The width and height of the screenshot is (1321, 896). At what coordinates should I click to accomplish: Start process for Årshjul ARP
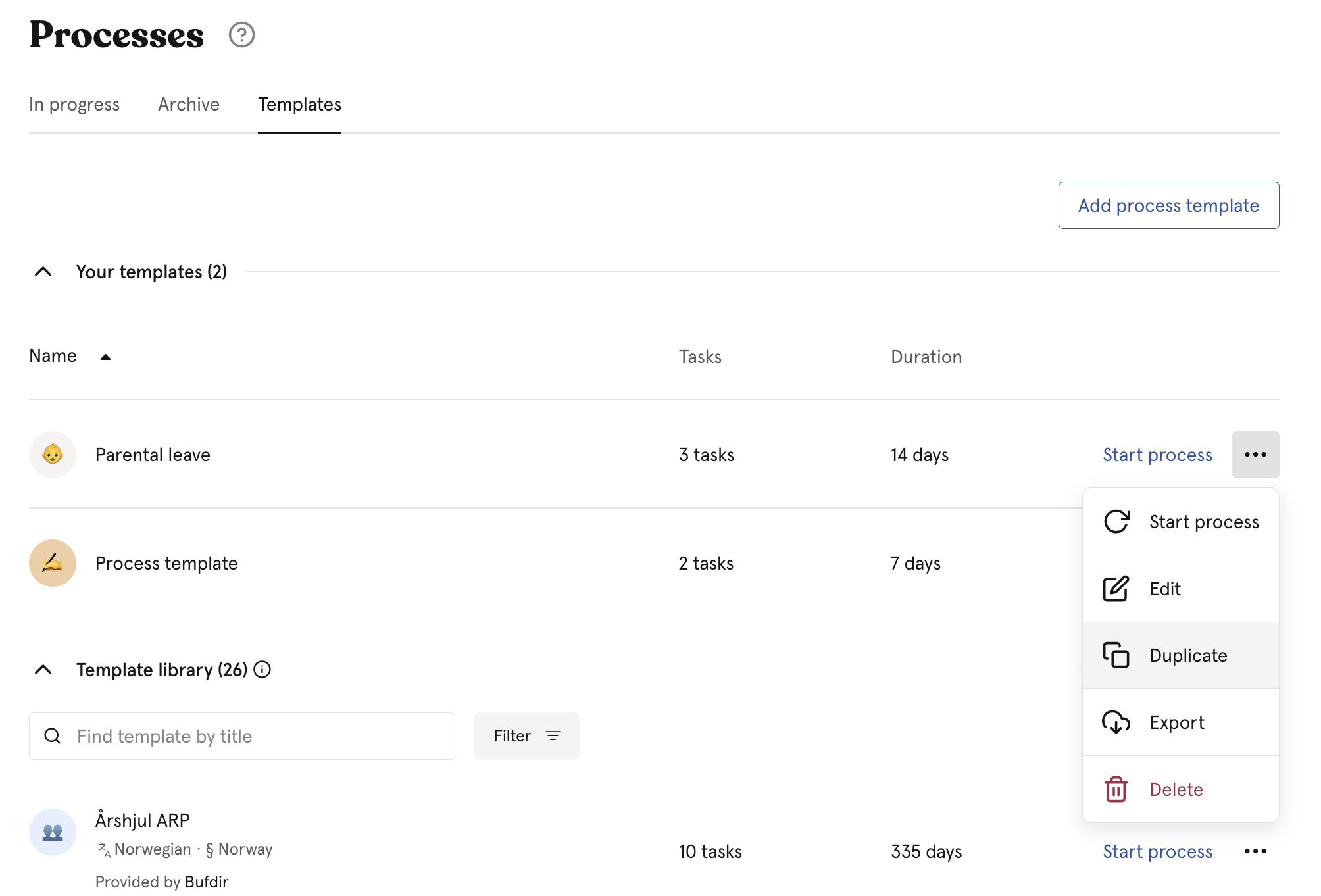point(1157,851)
